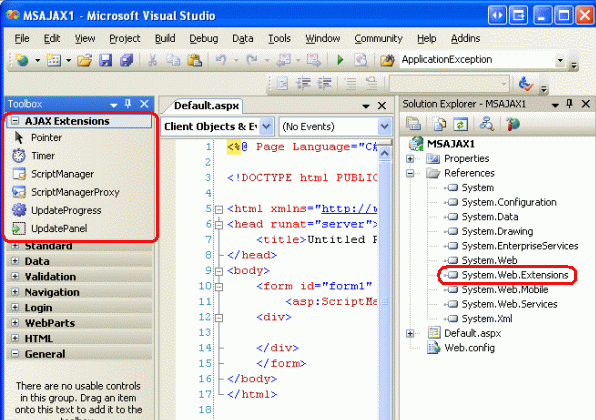
Task: Click the Show All Files icon
Action: click(440, 124)
